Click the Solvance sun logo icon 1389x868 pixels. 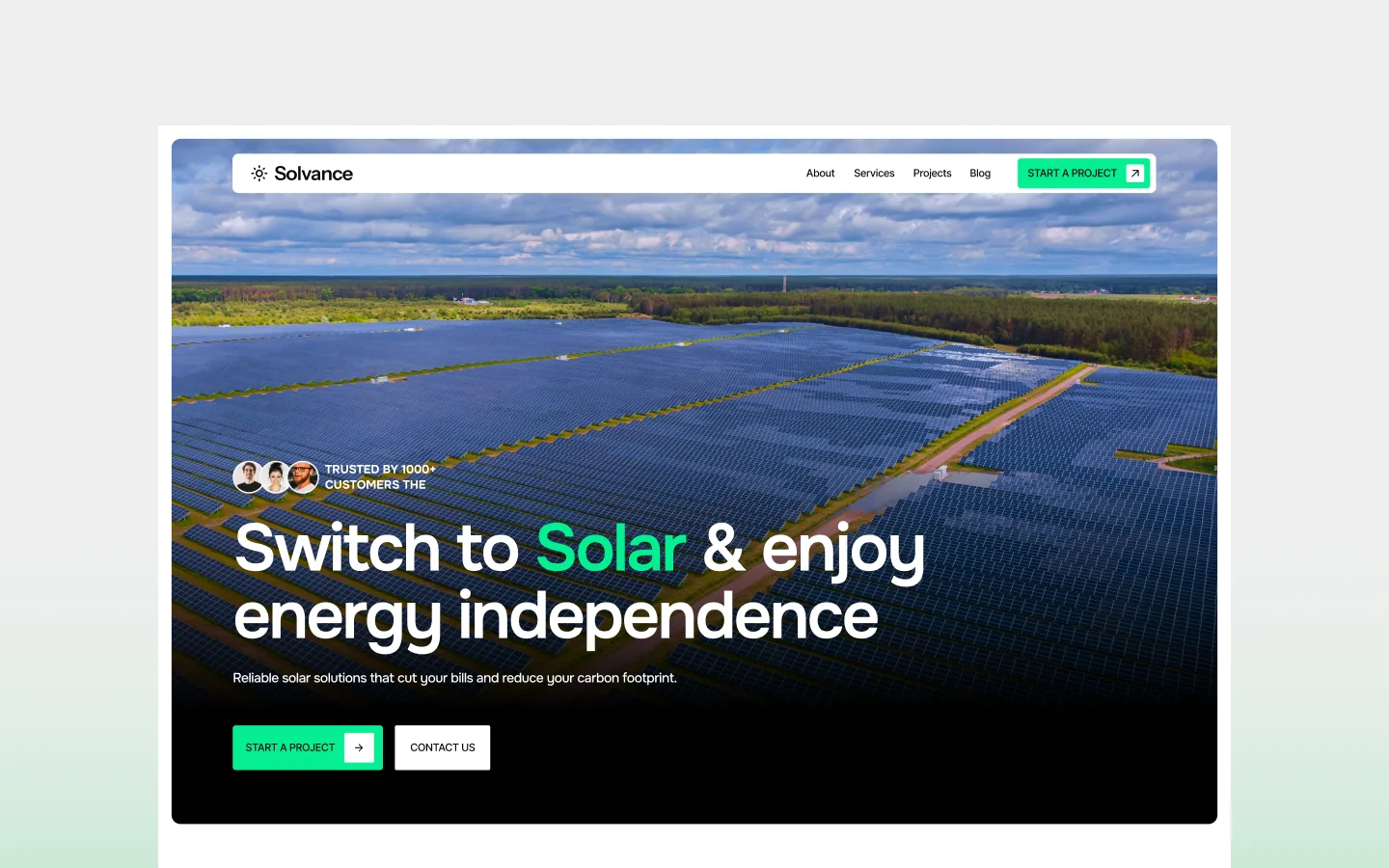(x=259, y=174)
